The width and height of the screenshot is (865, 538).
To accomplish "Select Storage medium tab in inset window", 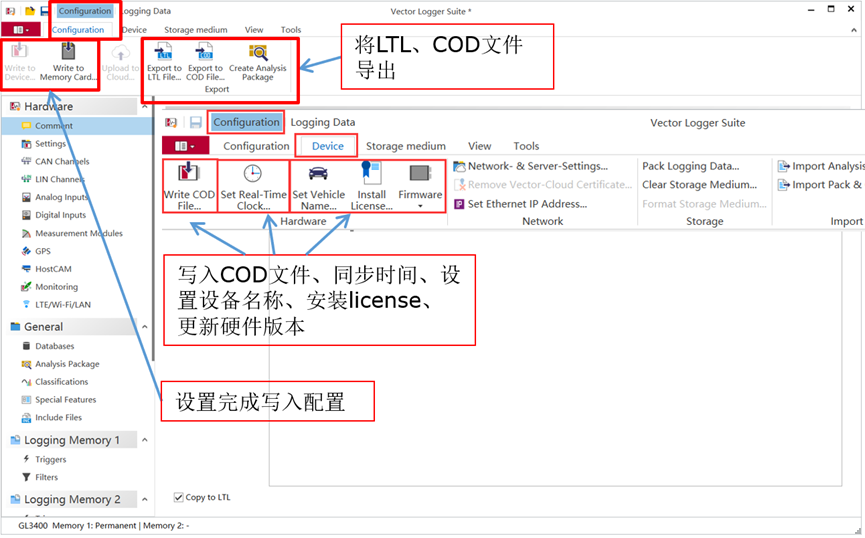I will pos(405,146).
